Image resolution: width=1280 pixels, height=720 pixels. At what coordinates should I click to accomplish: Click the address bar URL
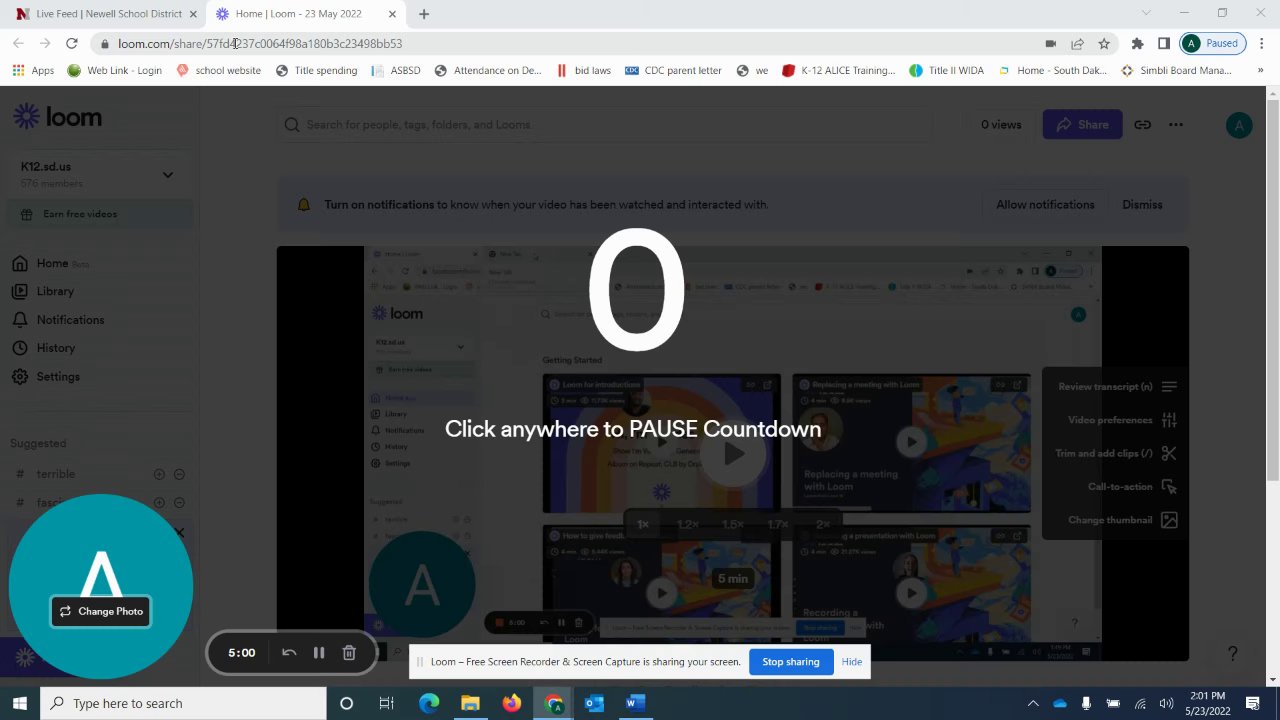coord(260,44)
